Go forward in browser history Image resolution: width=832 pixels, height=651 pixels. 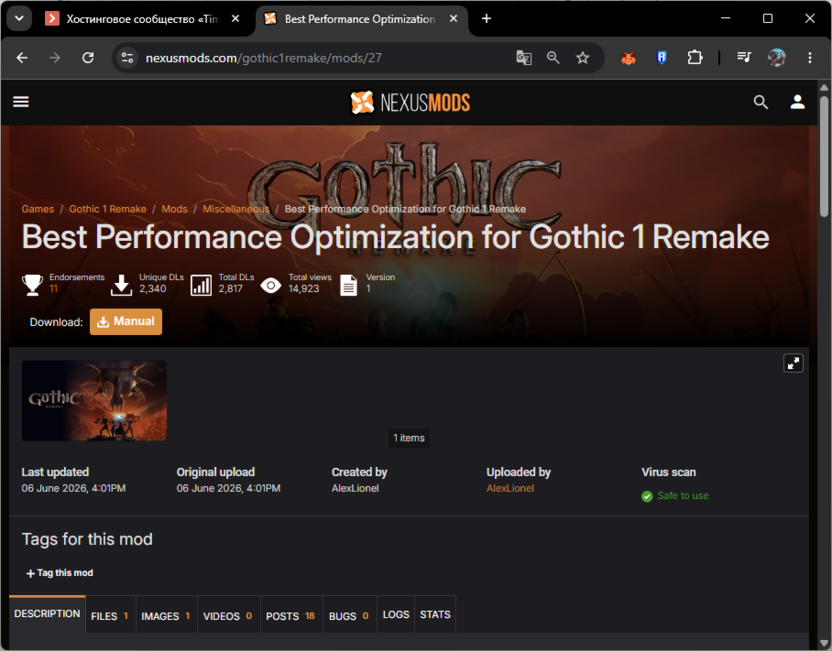pos(55,58)
